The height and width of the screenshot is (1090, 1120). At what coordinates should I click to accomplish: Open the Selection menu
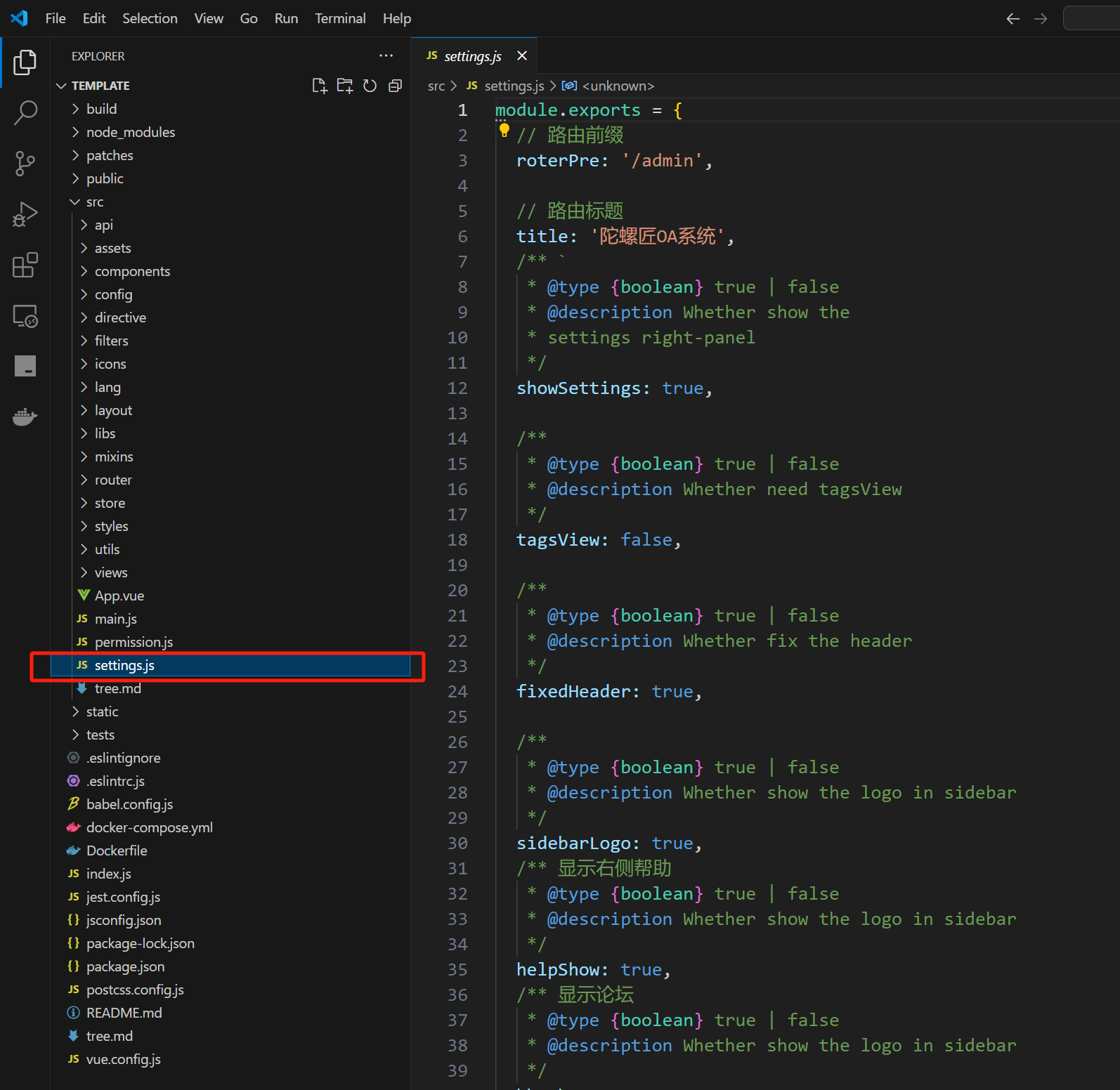click(150, 18)
